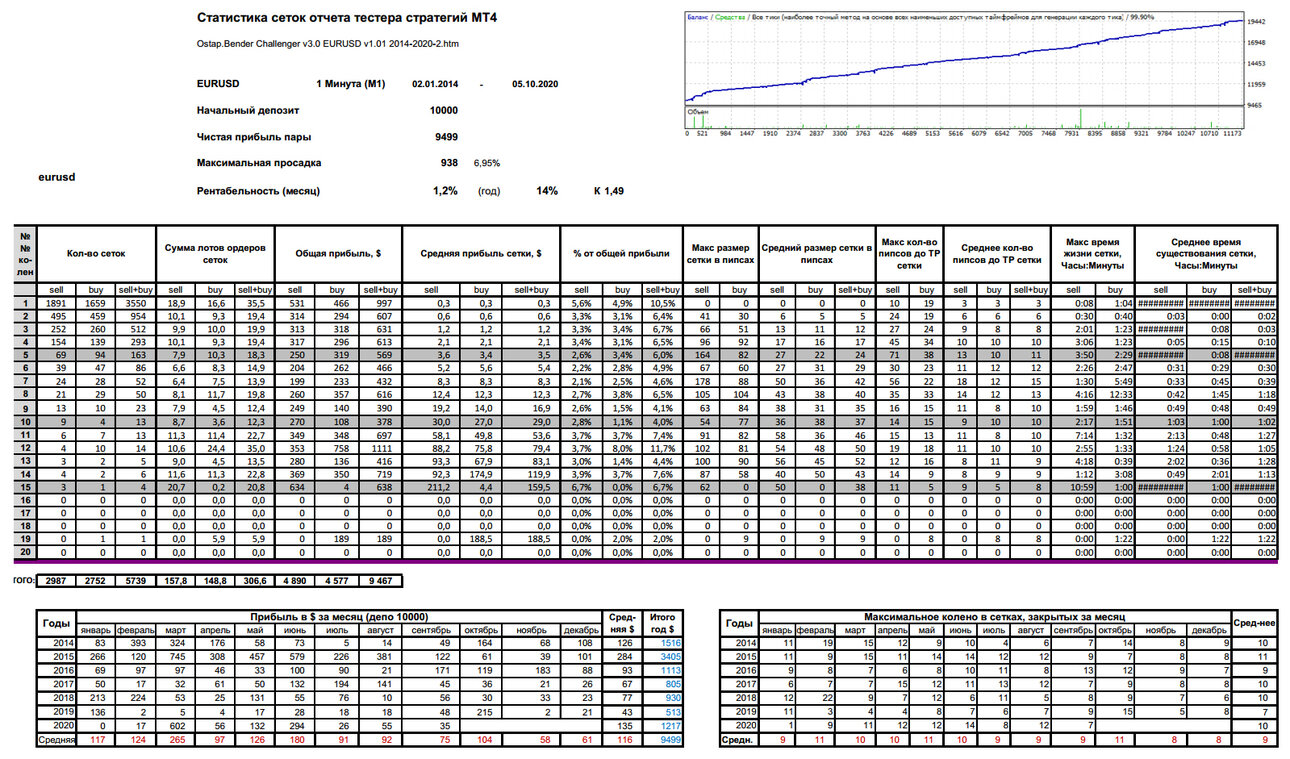This screenshot has width=1290, height=759.
Task: Click the "Объем" volume label in the chart
Action: (x=697, y=111)
